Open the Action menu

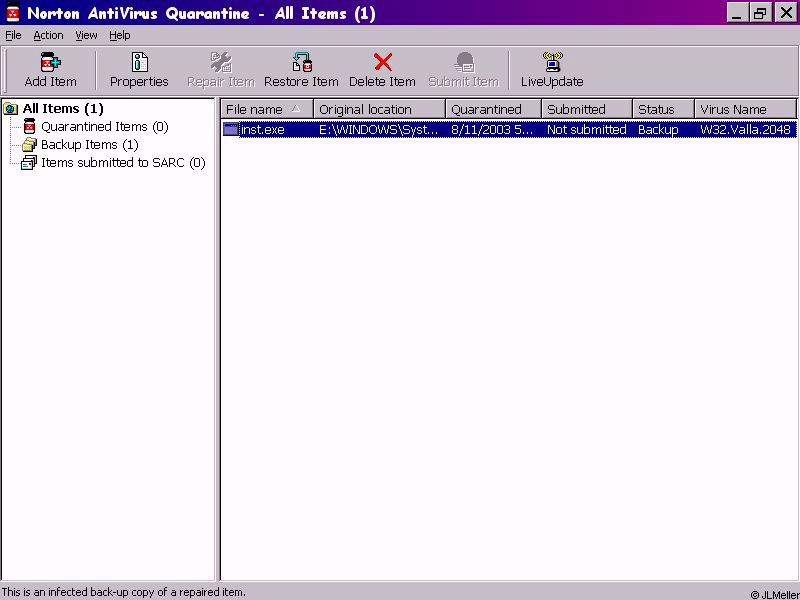tap(48, 35)
